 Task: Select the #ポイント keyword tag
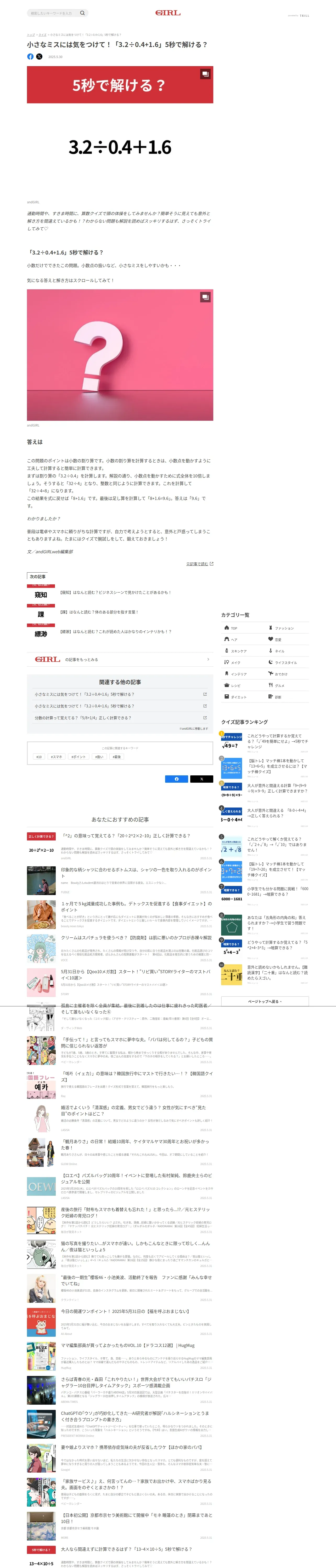[x=79, y=757]
